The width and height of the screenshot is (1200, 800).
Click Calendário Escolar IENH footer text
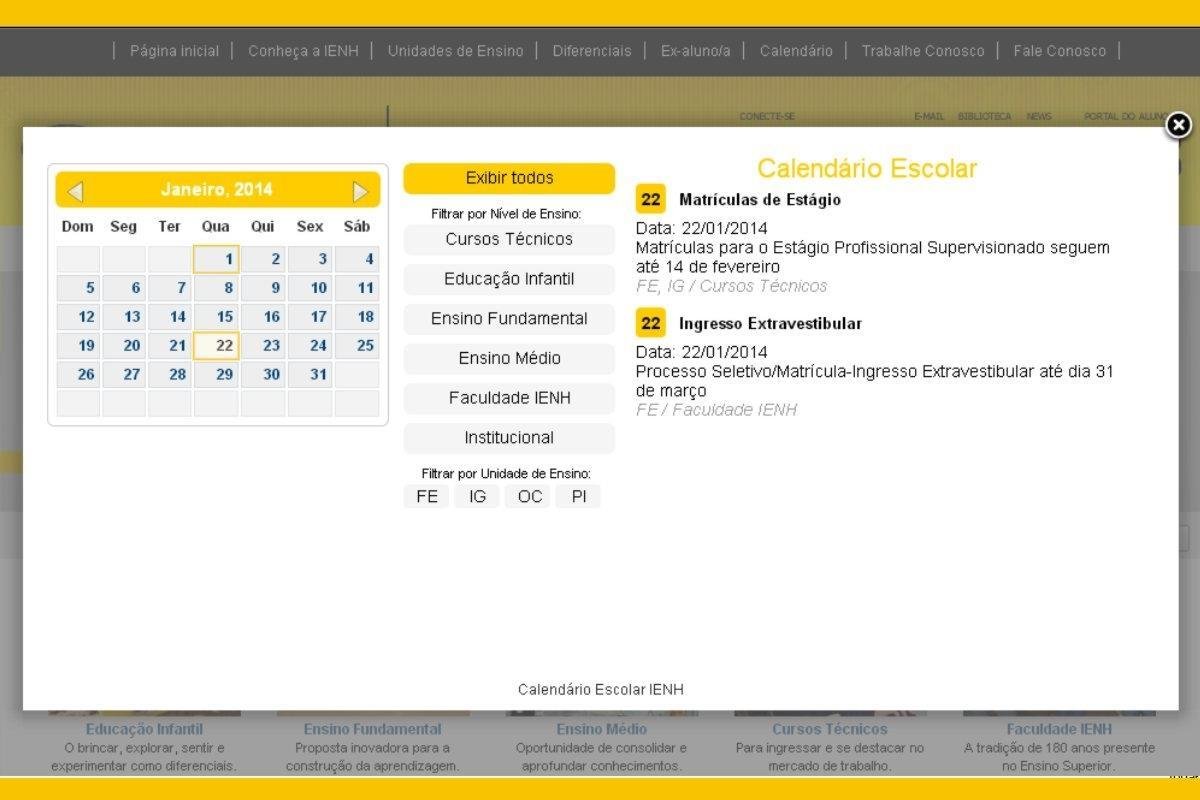point(601,690)
